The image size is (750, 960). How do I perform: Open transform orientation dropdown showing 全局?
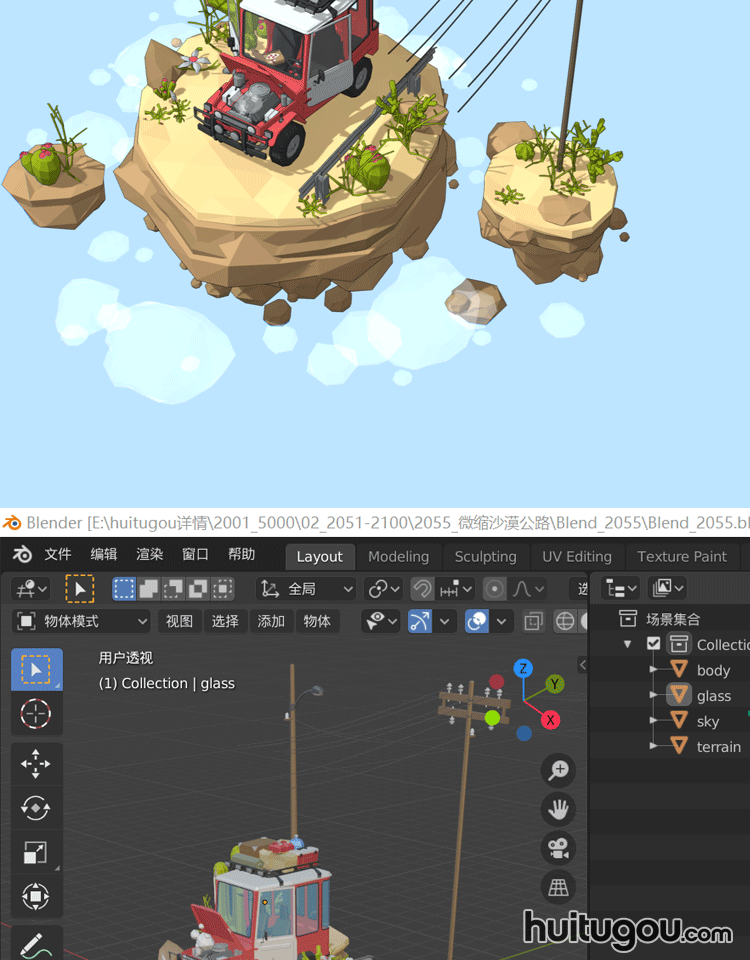(x=306, y=589)
